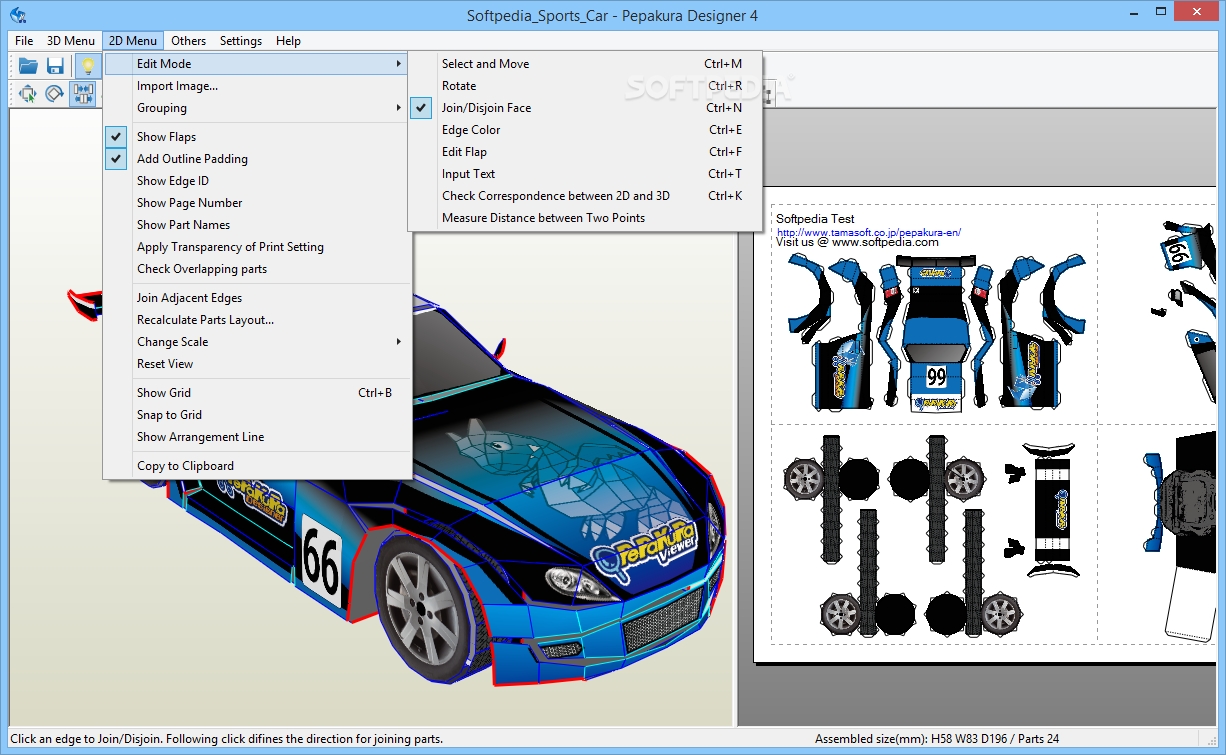Open the Others menu
The width and height of the screenshot is (1226, 755).
[x=188, y=41]
